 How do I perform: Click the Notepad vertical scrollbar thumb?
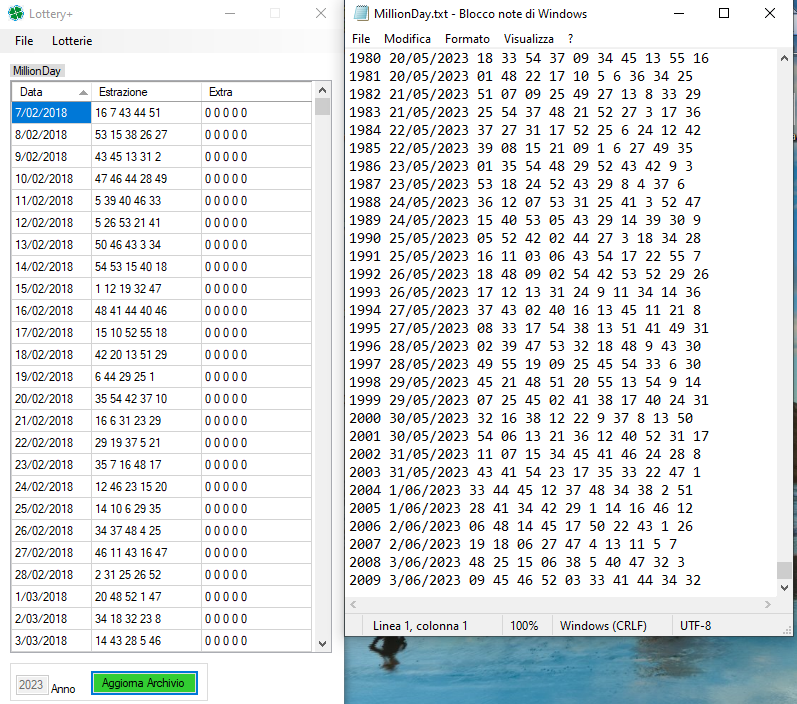point(784,570)
